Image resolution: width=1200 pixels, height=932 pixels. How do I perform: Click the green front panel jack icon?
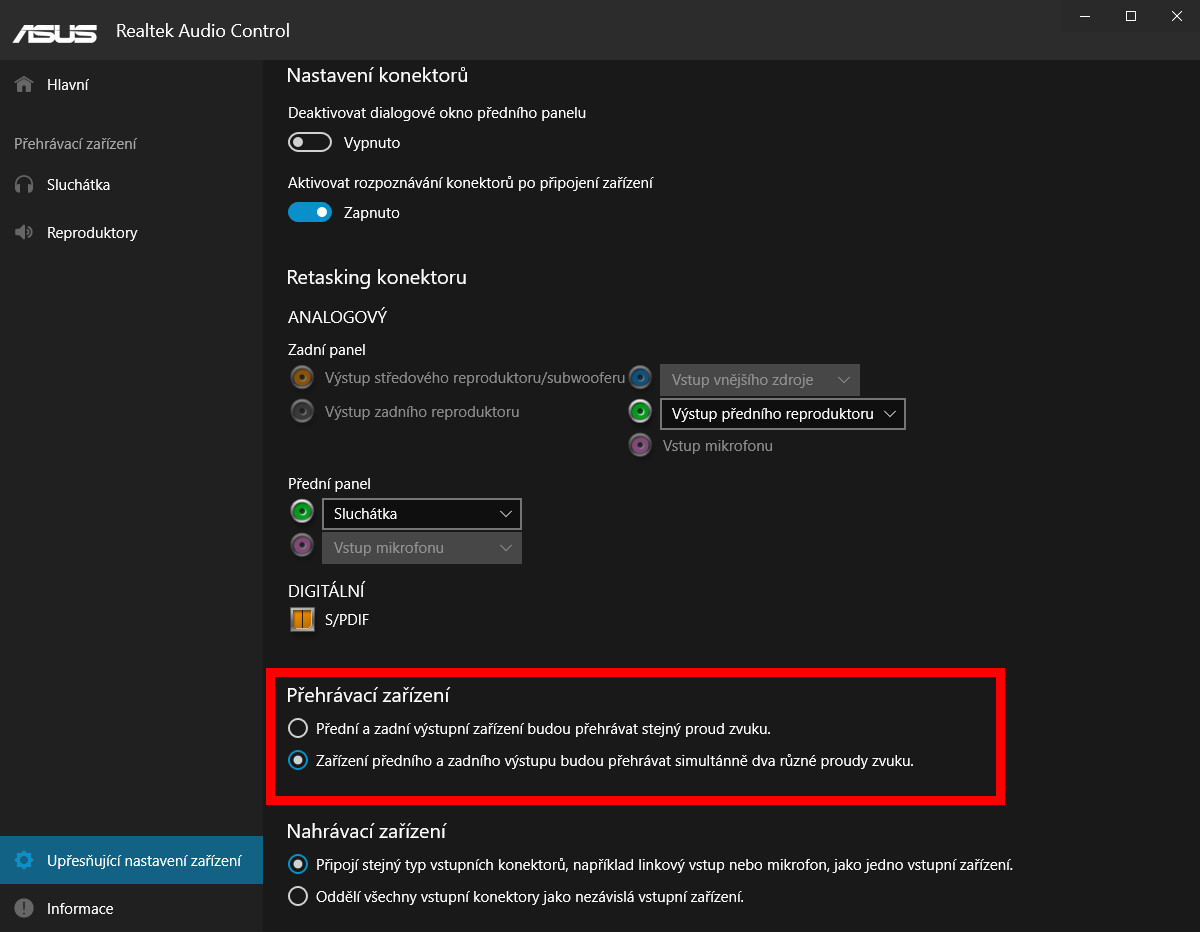(301, 512)
